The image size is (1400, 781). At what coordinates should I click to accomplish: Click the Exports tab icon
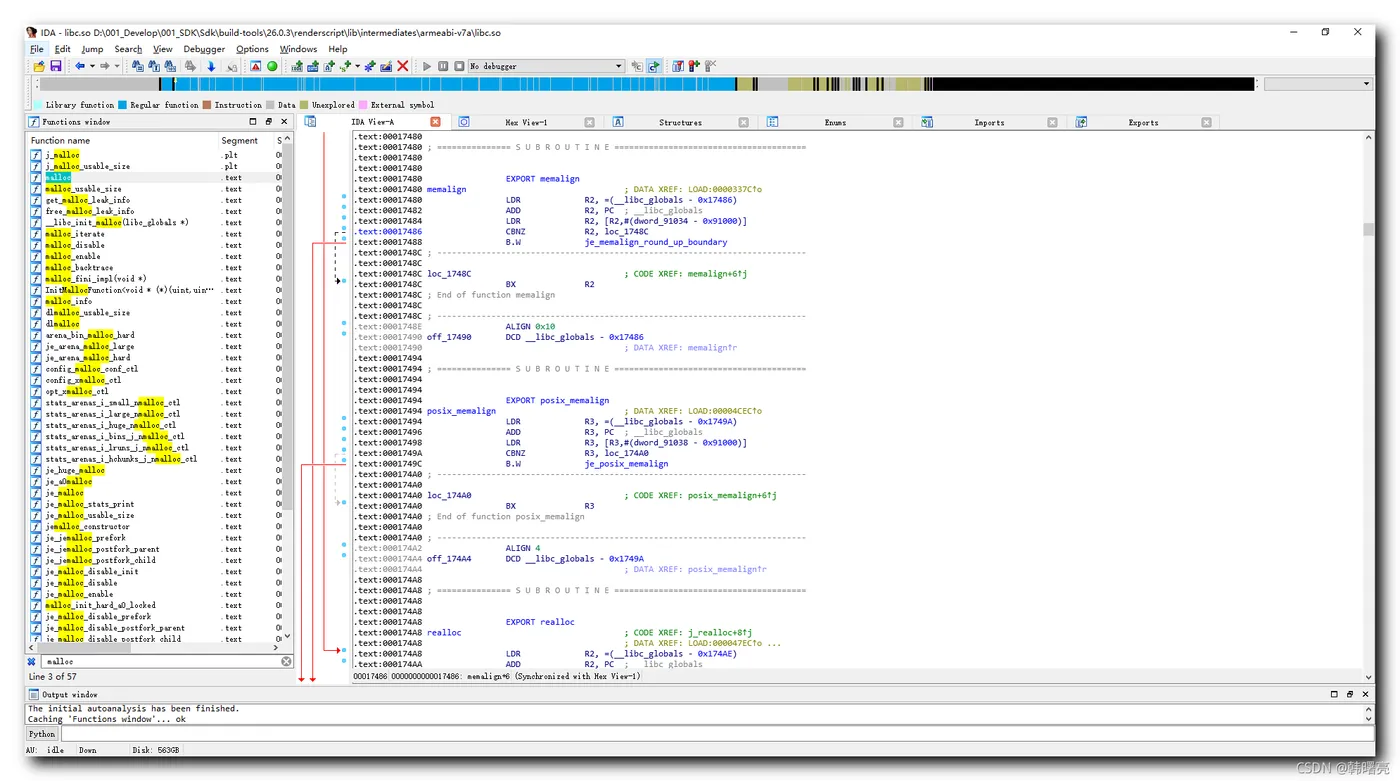click(x=1081, y=122)
